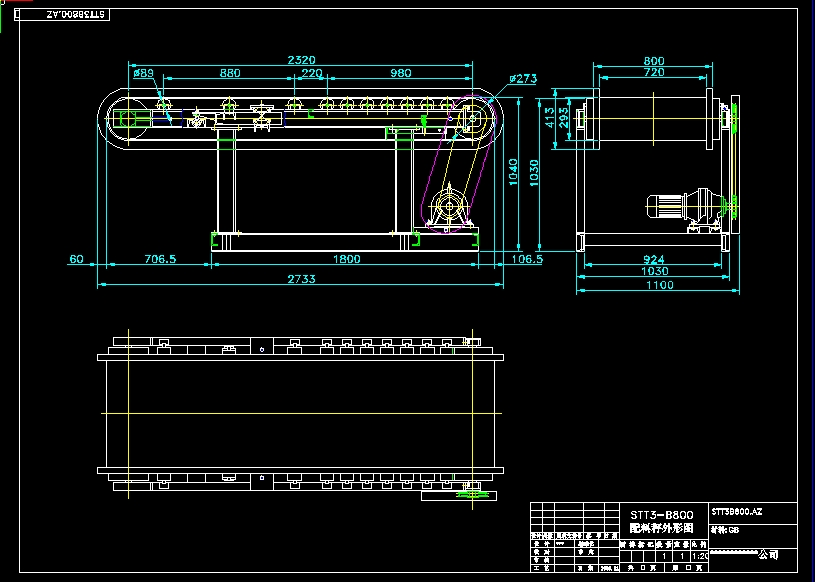Click the 924 dimension in side view
815x582 pixels.
(x=654, y=259)
